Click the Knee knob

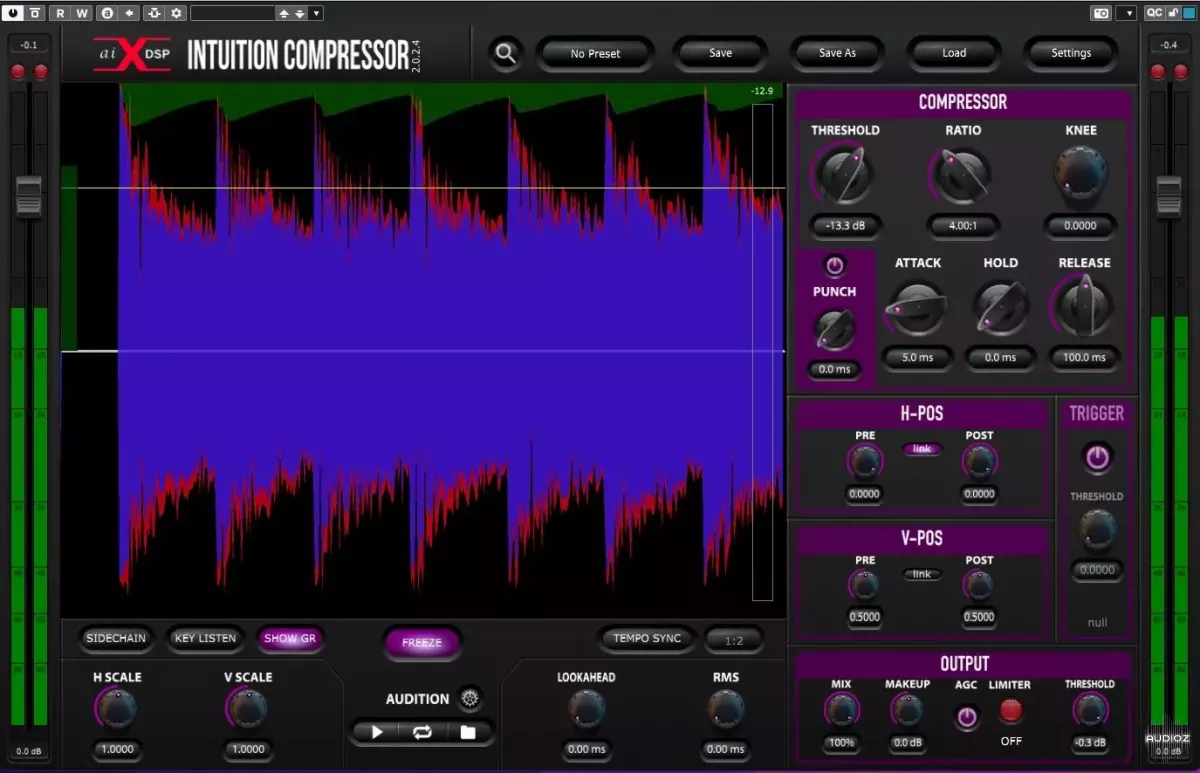click(1080, 173)
